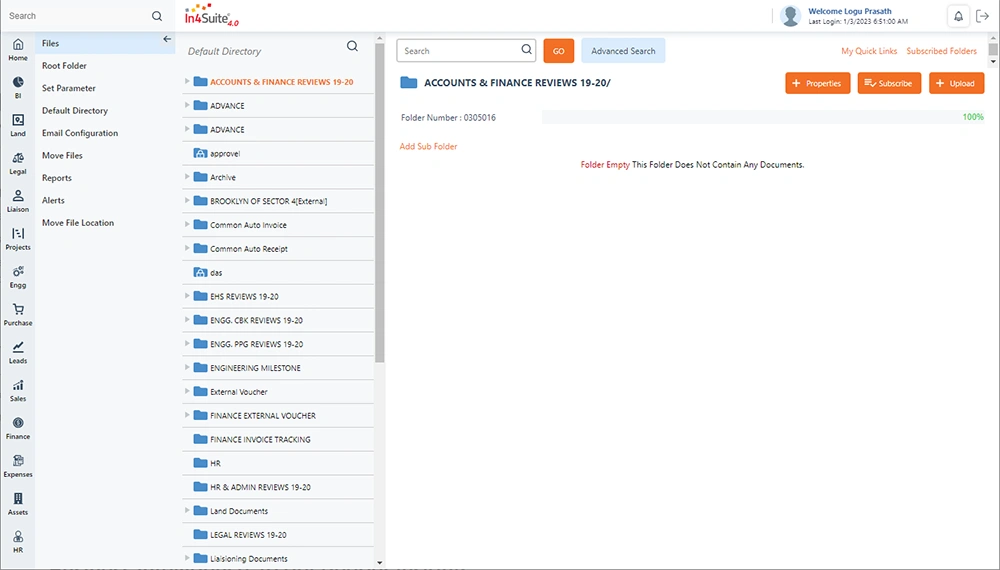The image size is (1000, 570).
Task: Expand the ENGINEERING MILESTONE folder arrow
Action: point(187,368)
